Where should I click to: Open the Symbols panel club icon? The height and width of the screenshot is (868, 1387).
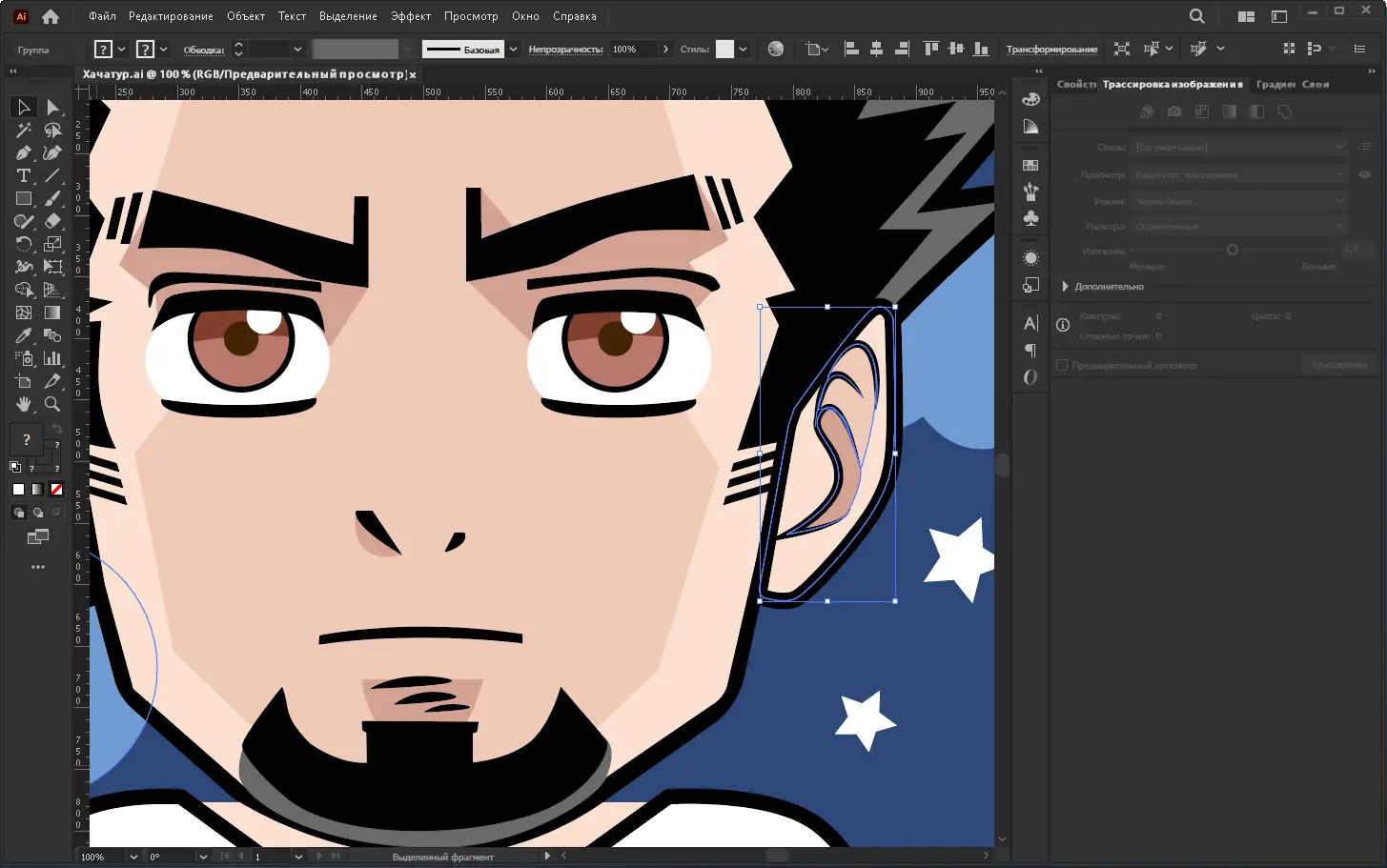coord(1030,218)
